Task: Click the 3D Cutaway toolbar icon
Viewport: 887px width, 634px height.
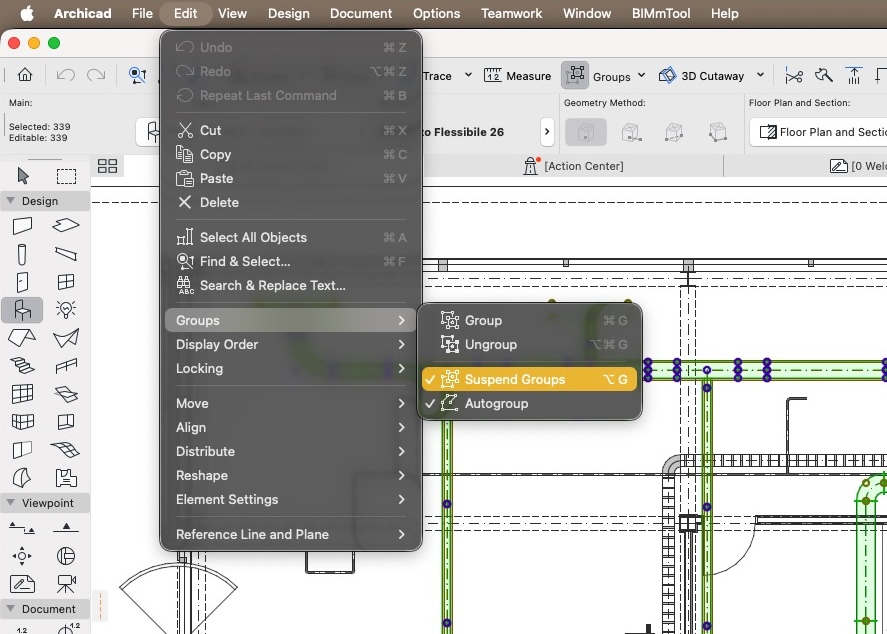Action: coord(668,75)
